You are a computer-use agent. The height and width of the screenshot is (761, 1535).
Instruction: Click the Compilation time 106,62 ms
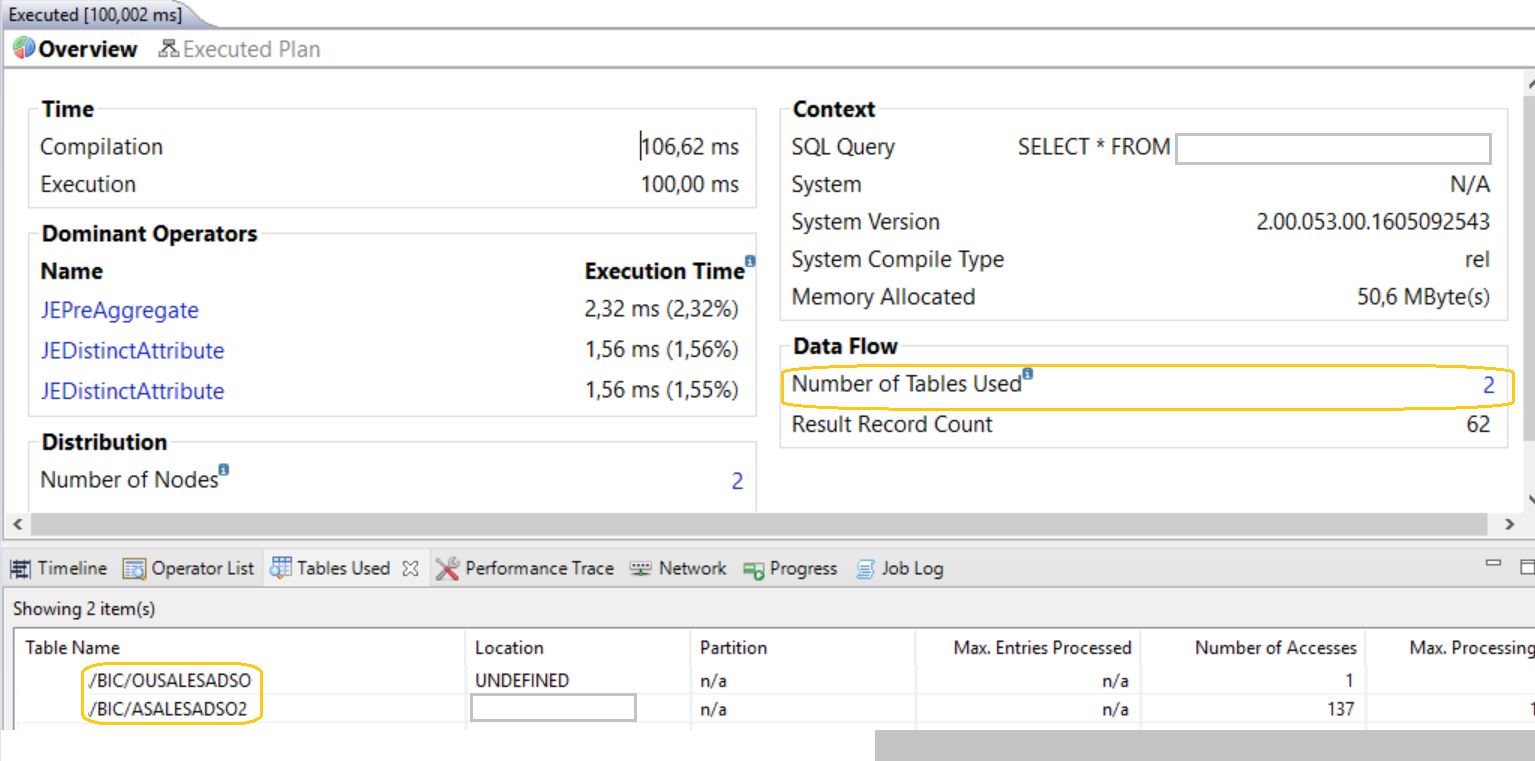click(689, 147)
